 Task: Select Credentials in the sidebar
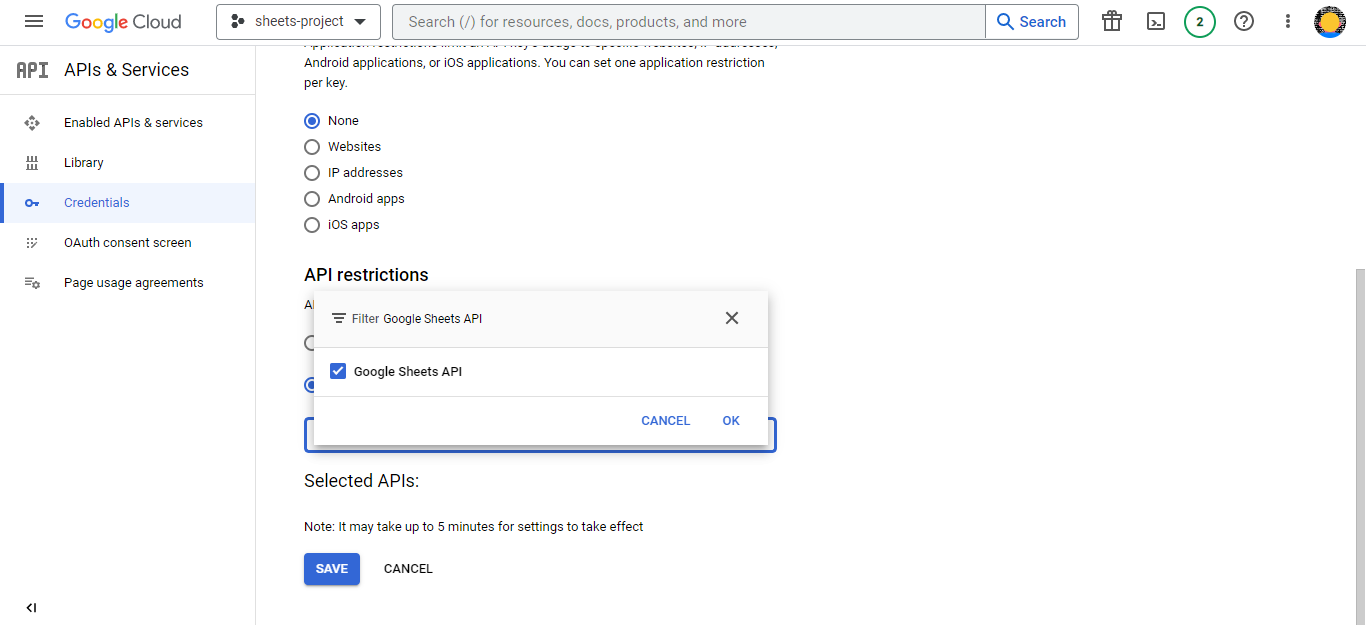[128, 203]
